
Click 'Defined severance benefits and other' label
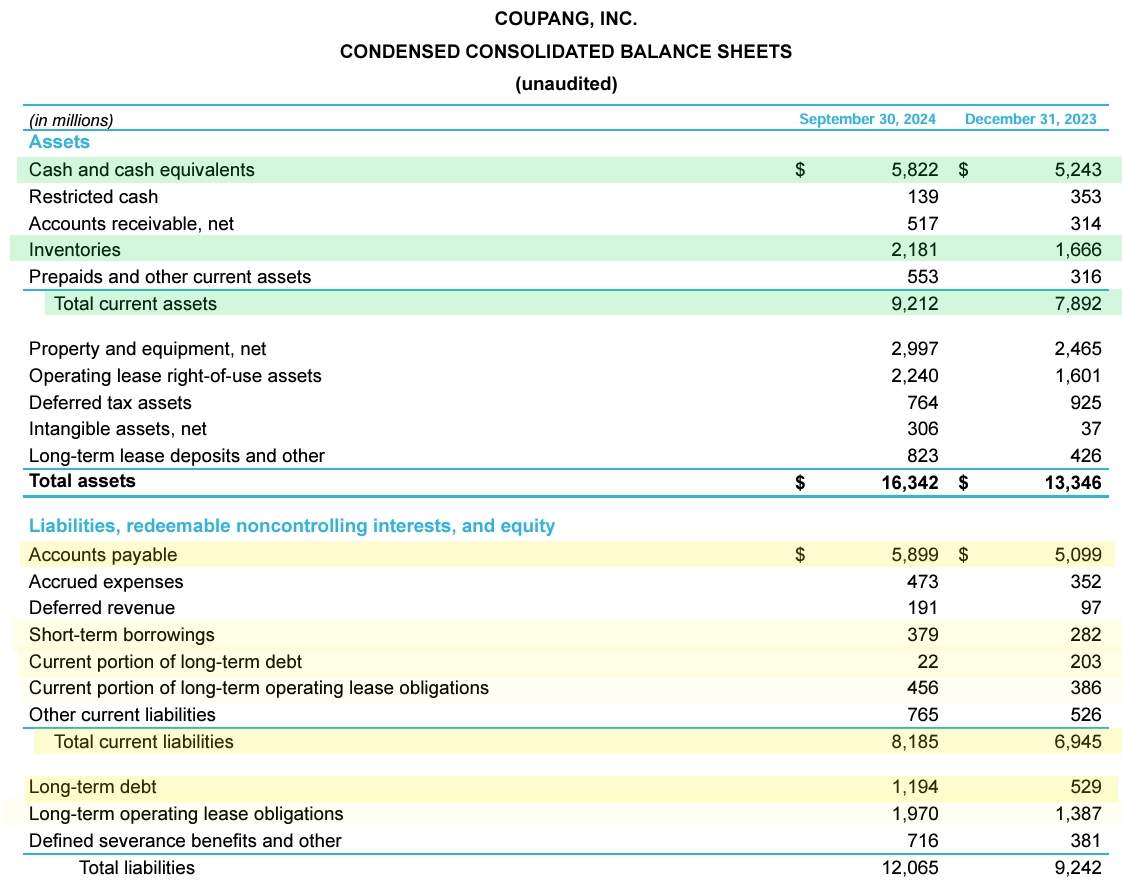click(x=185, y=840)
